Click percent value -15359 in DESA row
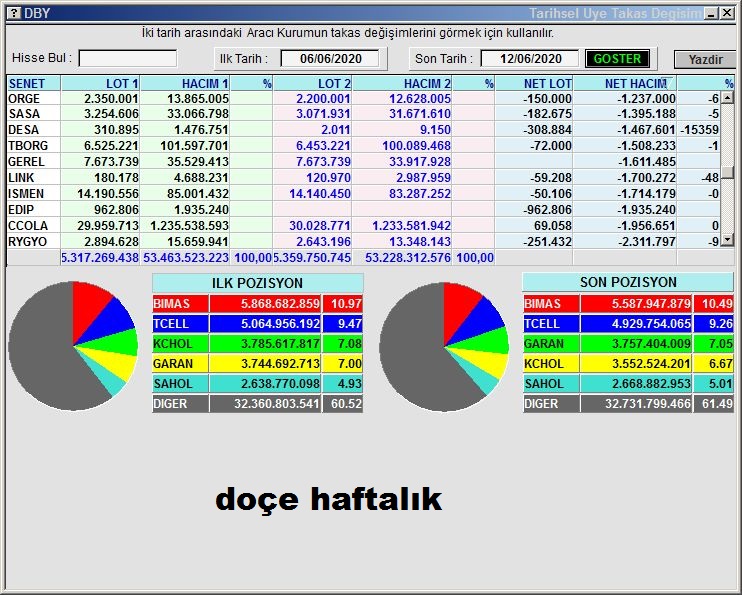 [x=699, y=130]
